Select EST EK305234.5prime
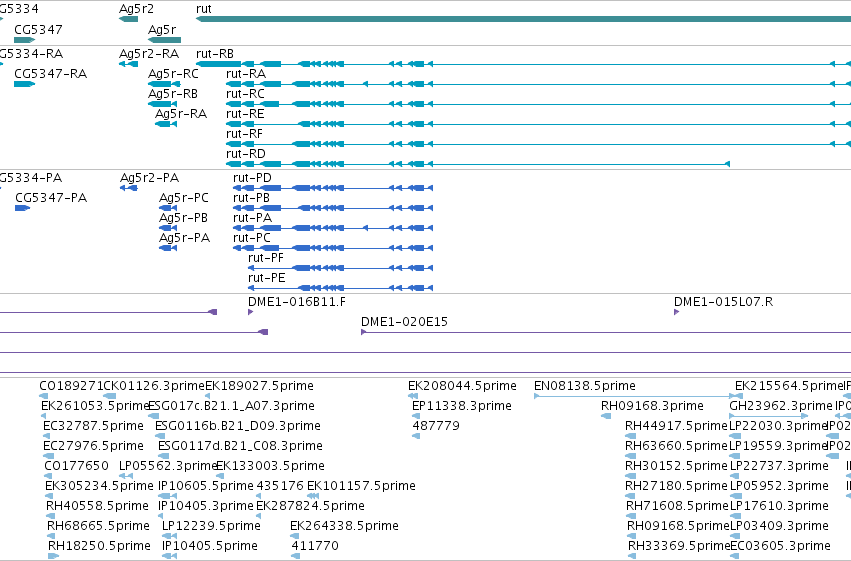 pyautogui.click(x=99, y=487)
